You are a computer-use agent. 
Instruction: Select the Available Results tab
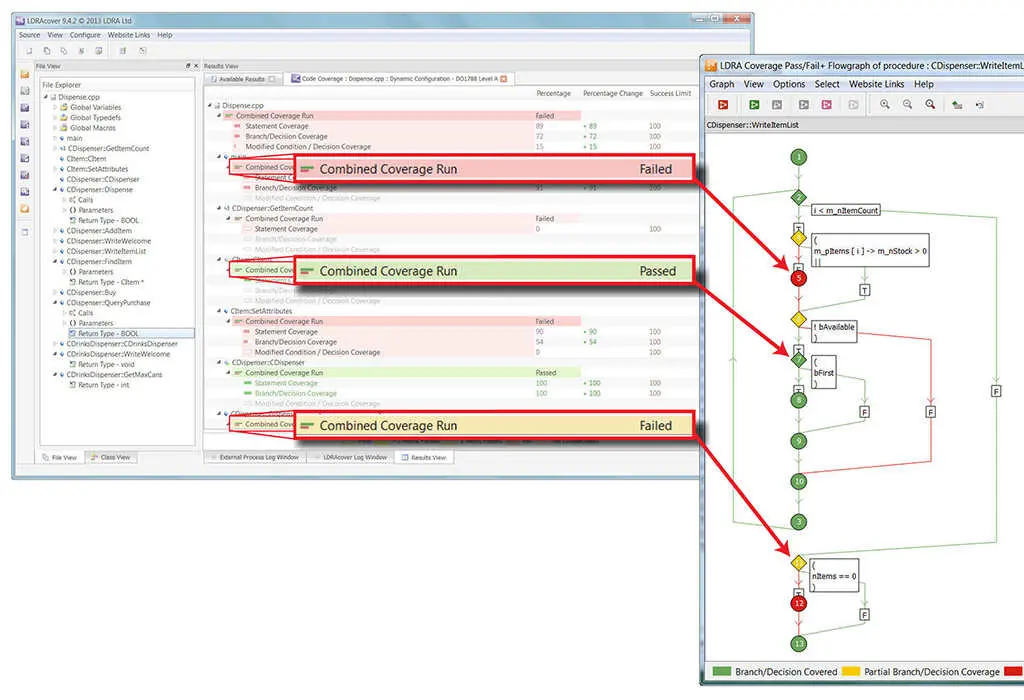(240, 78)
